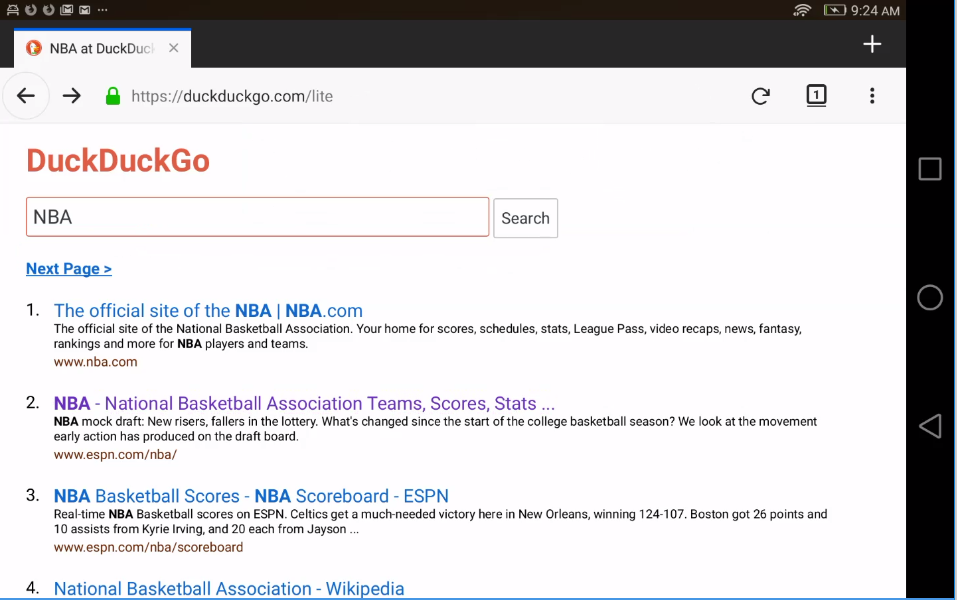
Task: Tap the Android home circle button
Action: pyautogui.click(x=929, y=297)
